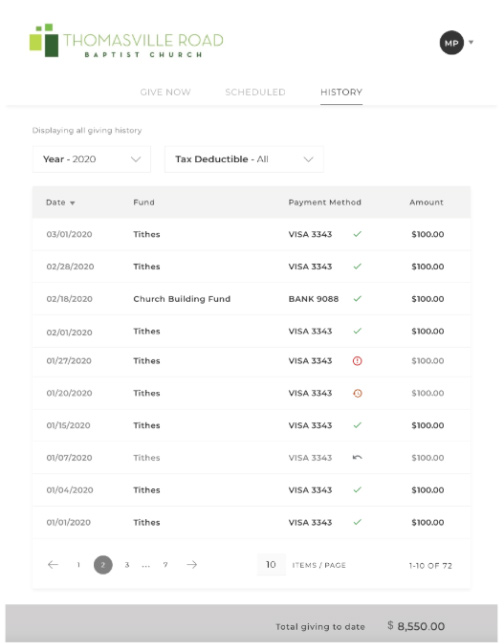
Task: Click Tithes fund on 01/07/2020 row
Action: (147, 458)
